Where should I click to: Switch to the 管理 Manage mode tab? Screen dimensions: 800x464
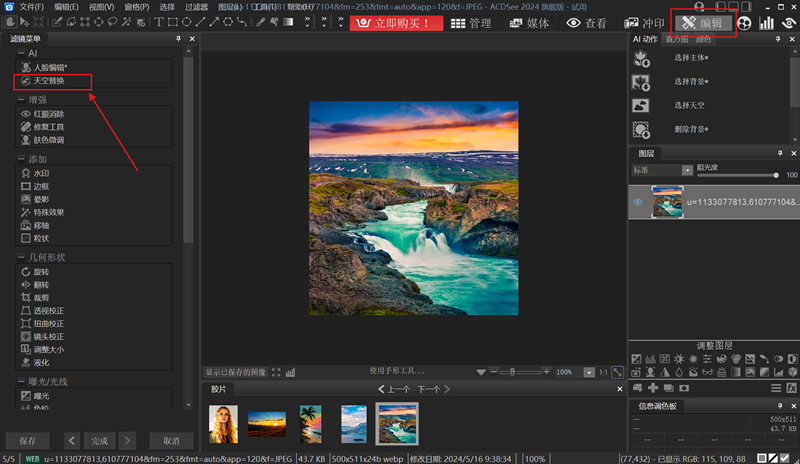point(470,22)
